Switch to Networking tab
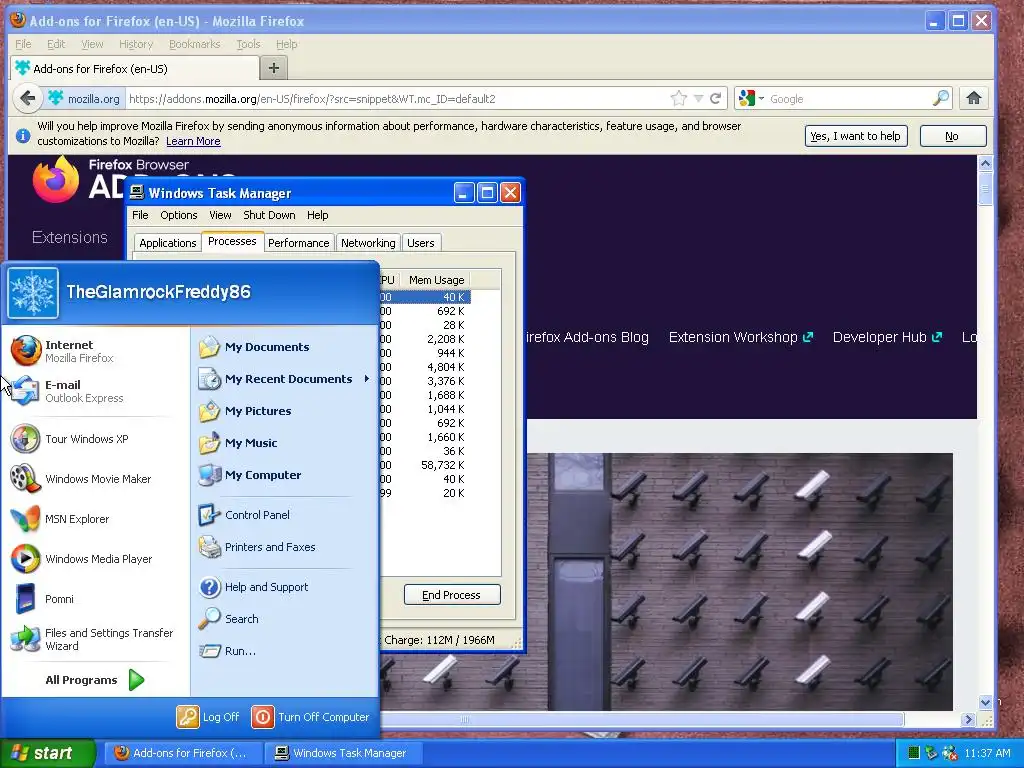This screenshot has width=1024, height=768. [368, 243]
